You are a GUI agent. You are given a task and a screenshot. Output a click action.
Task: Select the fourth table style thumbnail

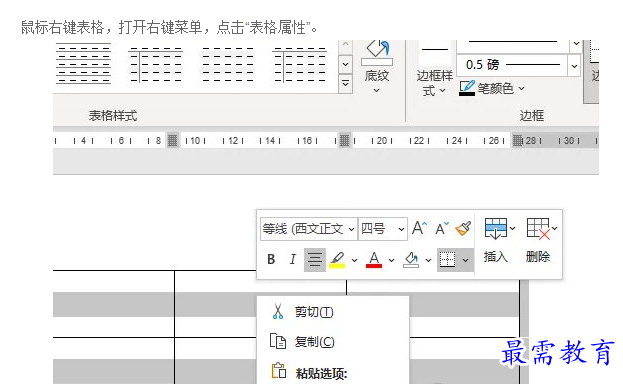tap(300, 64)
